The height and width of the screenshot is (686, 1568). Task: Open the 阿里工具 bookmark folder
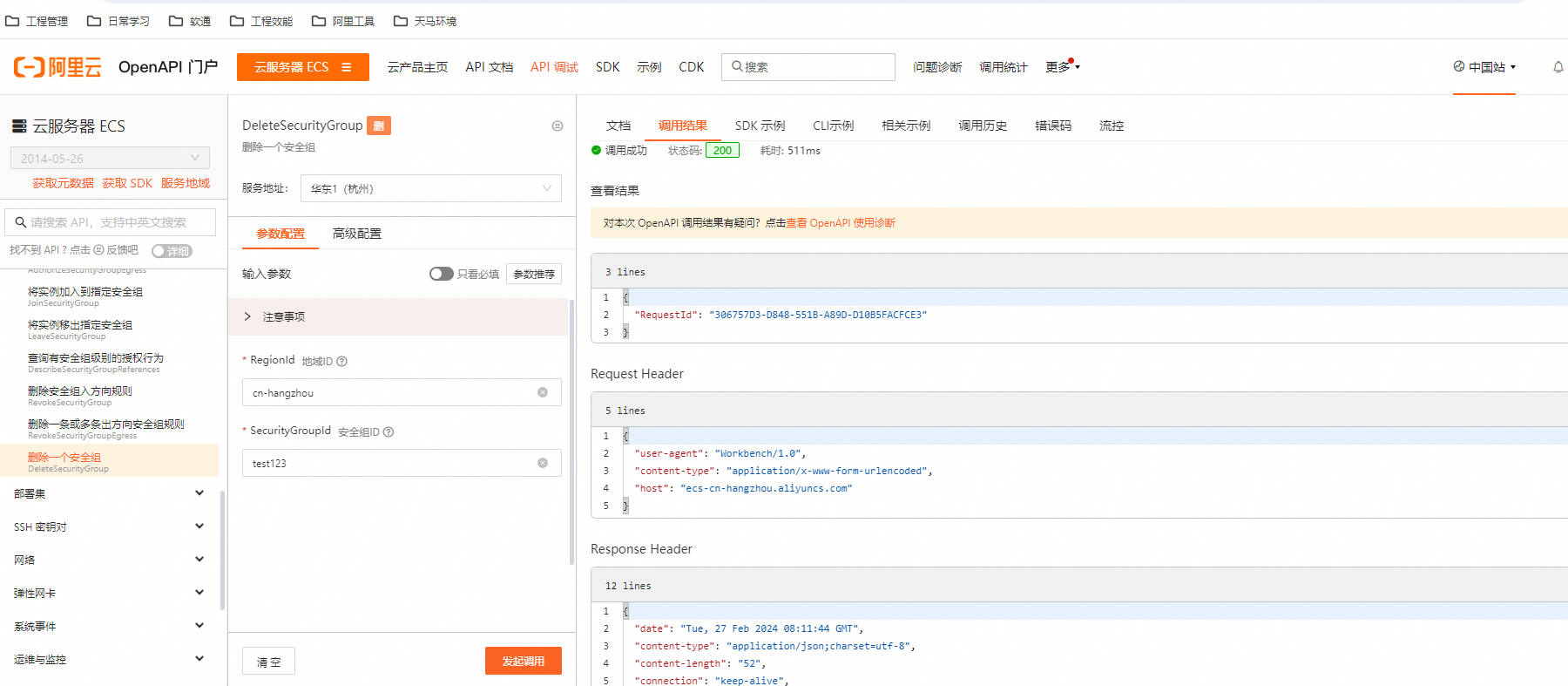coord(343,21)
